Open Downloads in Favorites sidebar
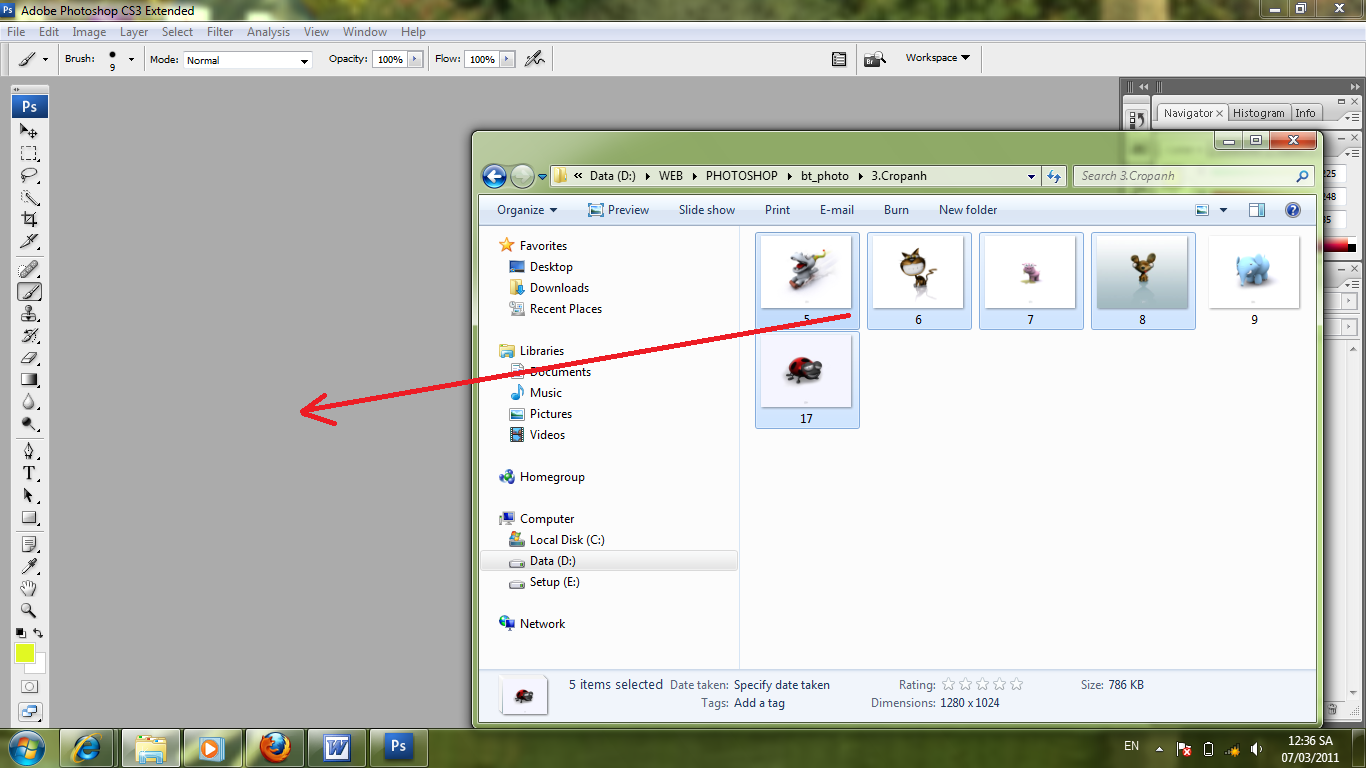1366x768 pixels. (x=559, y=288)
